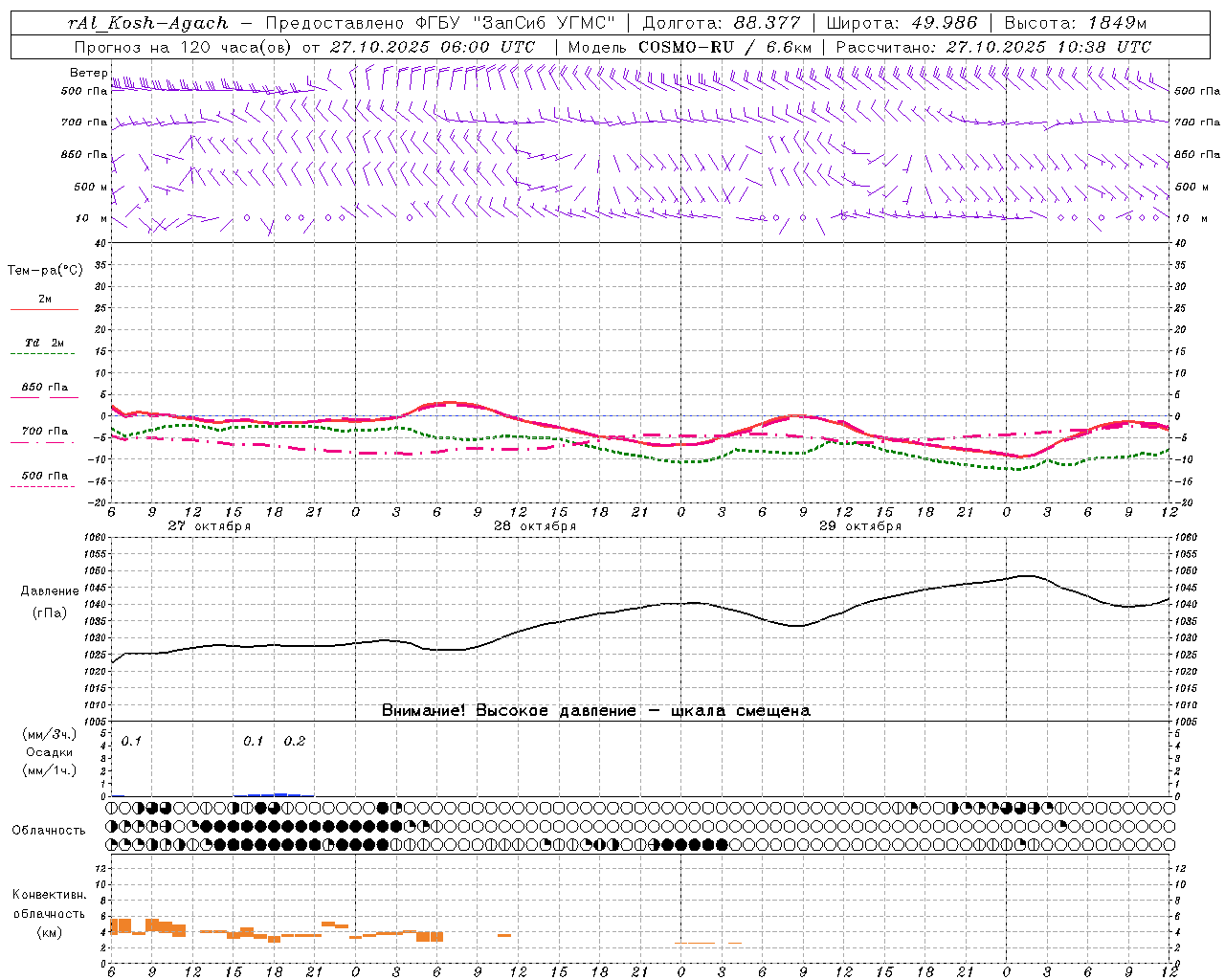Viewport: 1225px width, 980px height.
Task: Click the Осадки panel label
Action: point(50,752)
